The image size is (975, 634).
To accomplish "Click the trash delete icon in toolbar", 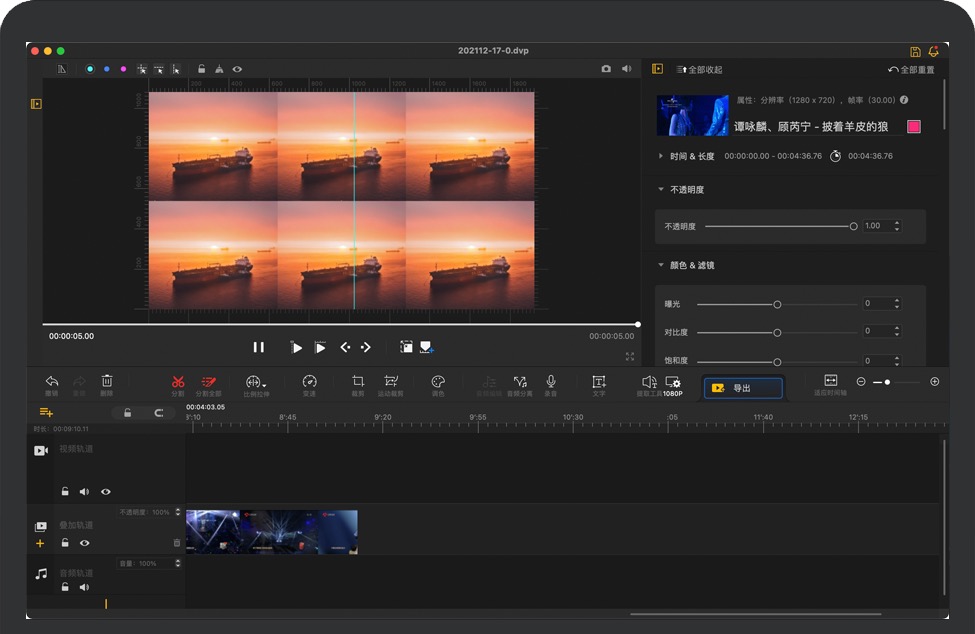I will [x=107, y=381].
